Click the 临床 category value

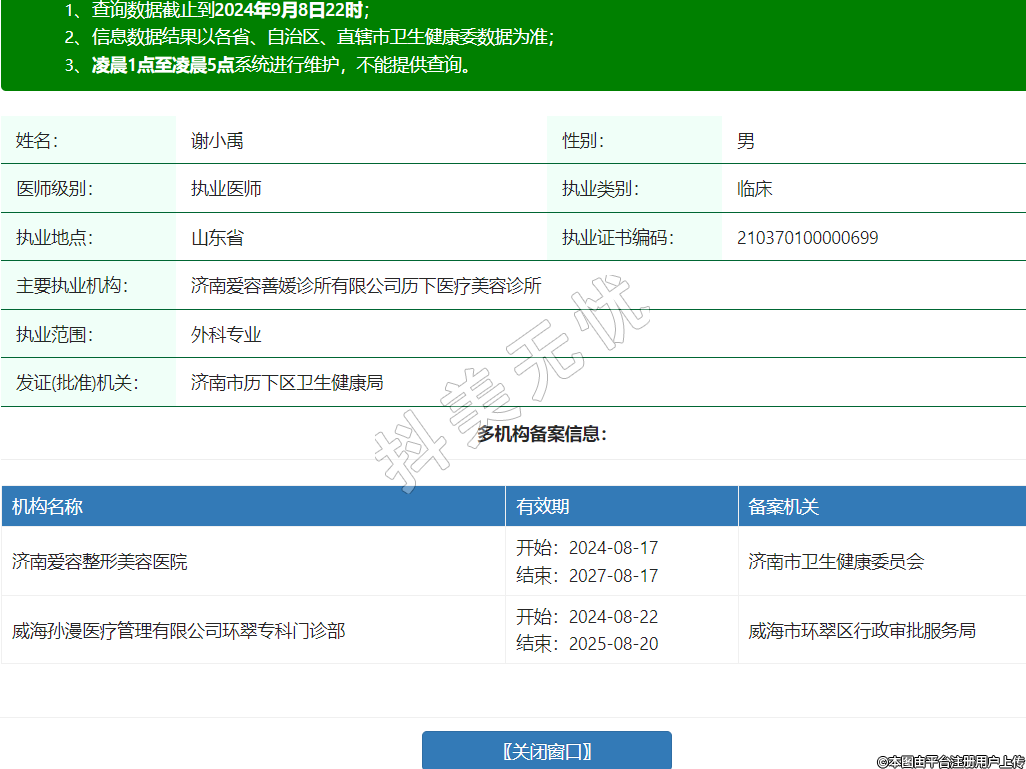(x=754, y=189)
